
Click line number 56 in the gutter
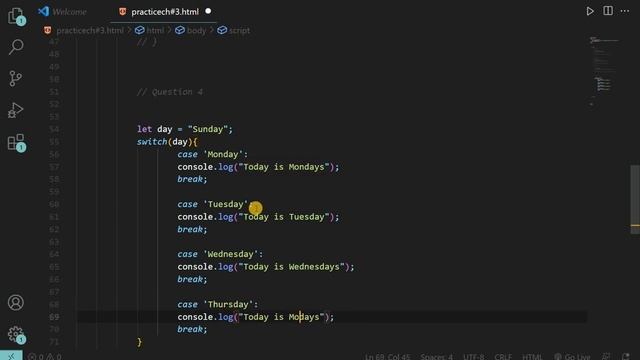click(54, 154)
